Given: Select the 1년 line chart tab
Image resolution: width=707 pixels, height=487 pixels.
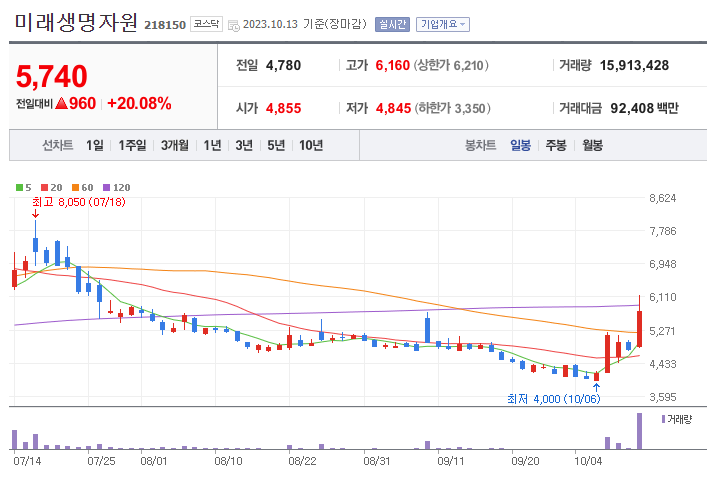Looking at the screenshot, I should (x=212, y=145).
